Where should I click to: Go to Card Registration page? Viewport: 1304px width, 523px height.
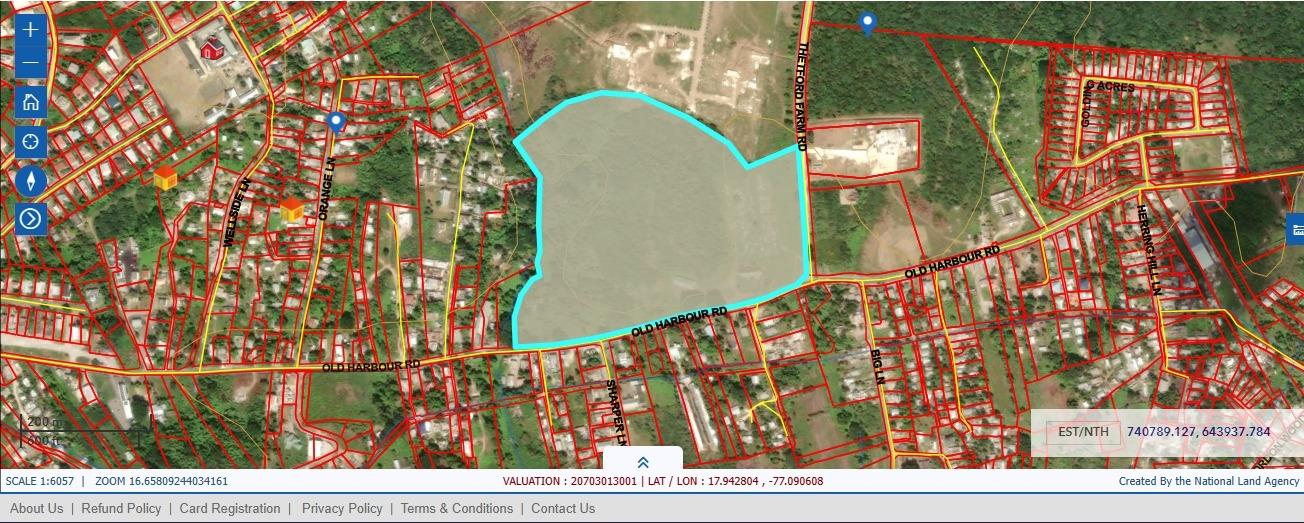point(230,508)
